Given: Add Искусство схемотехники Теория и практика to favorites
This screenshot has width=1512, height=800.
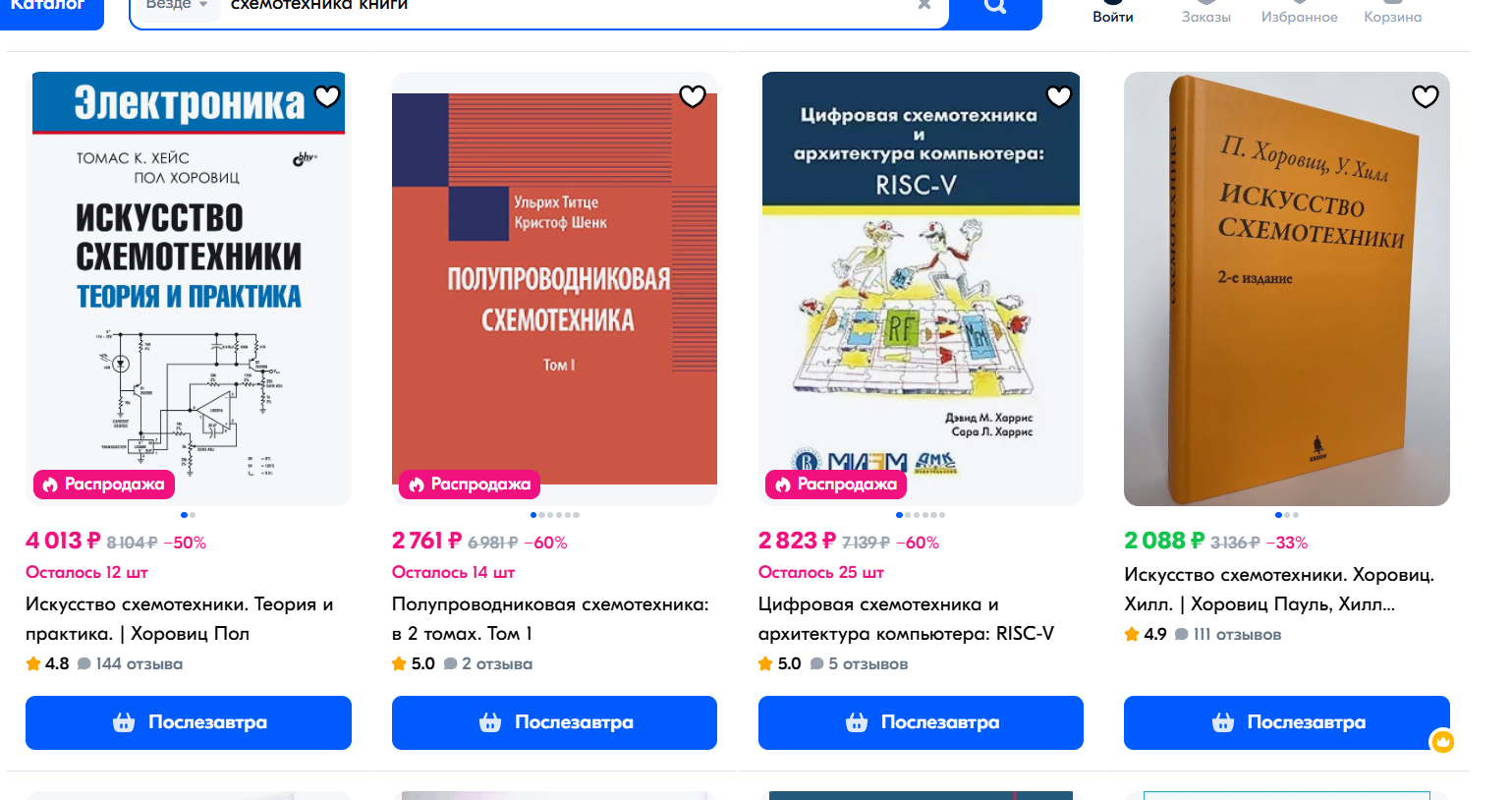Looking at the screenshot, I should tap(327, 96).
